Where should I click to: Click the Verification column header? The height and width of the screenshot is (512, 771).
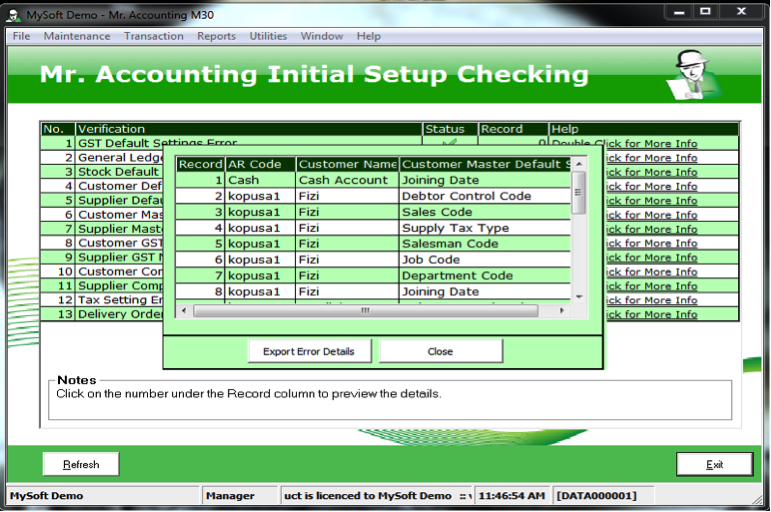coord(249,129)
